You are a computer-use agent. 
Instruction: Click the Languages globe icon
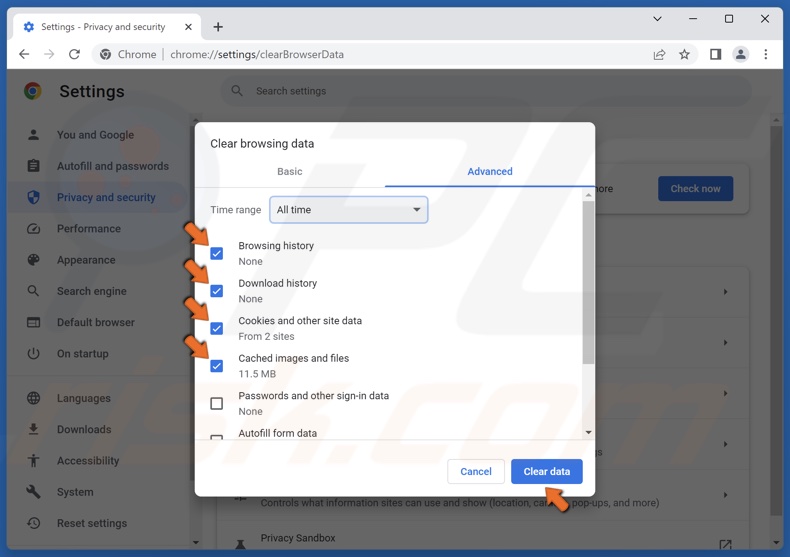pos(33,398)
